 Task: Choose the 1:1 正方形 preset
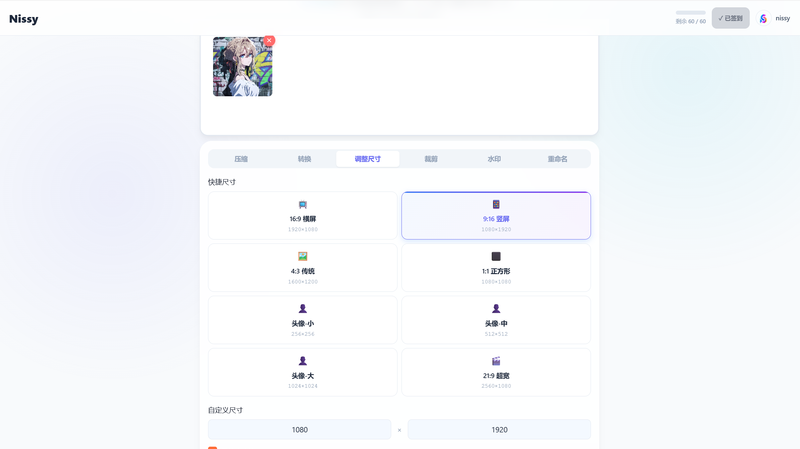(x=496, y=267)
